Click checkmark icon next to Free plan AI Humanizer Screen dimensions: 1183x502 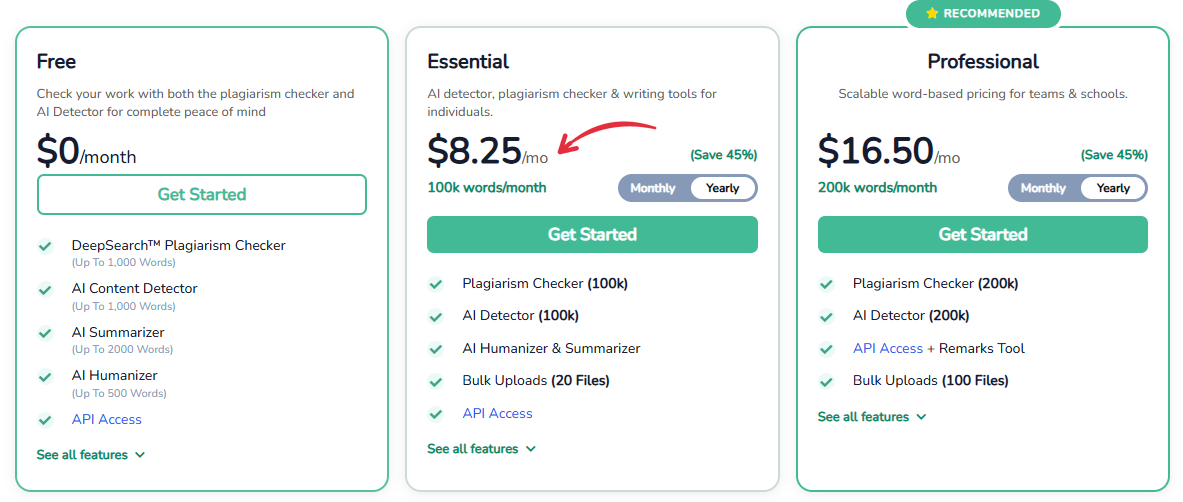coord(45,376)
